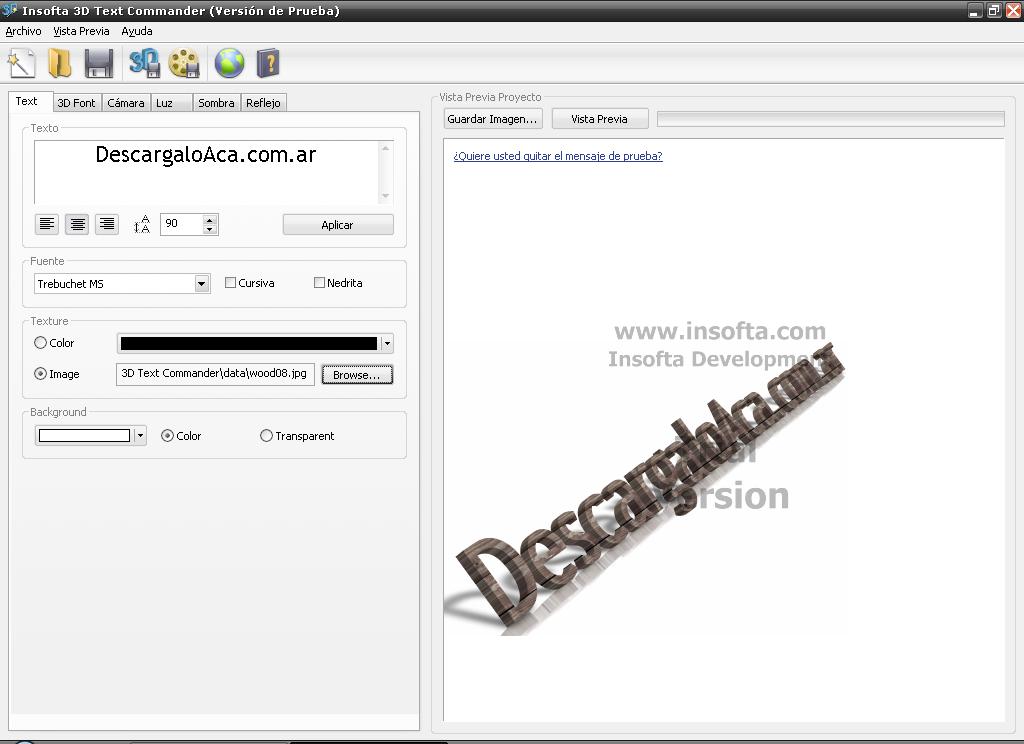This screenshot has height=744, width=1024.
Task: Click the preview progress bar
Action: pos(831,119)
